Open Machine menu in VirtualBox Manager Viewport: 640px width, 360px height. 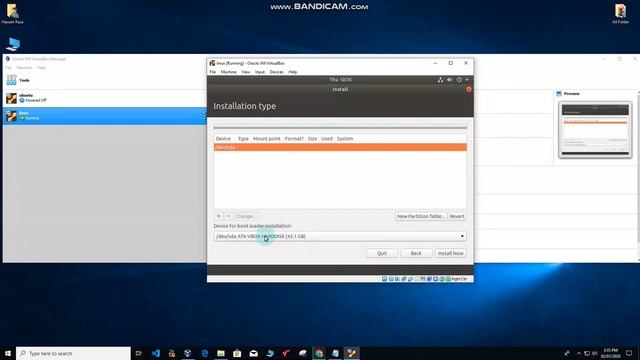point(24,68)
